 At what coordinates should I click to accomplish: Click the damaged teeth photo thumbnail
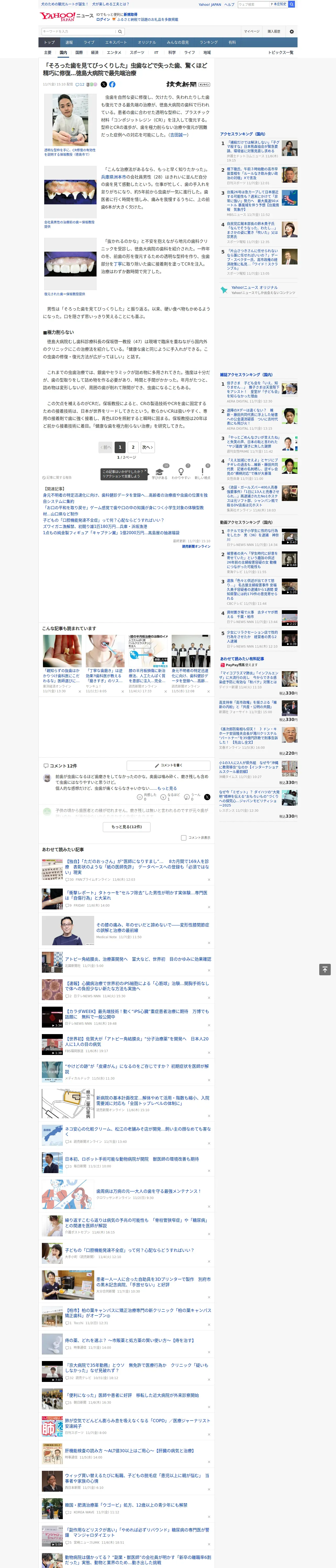point(70,192)
